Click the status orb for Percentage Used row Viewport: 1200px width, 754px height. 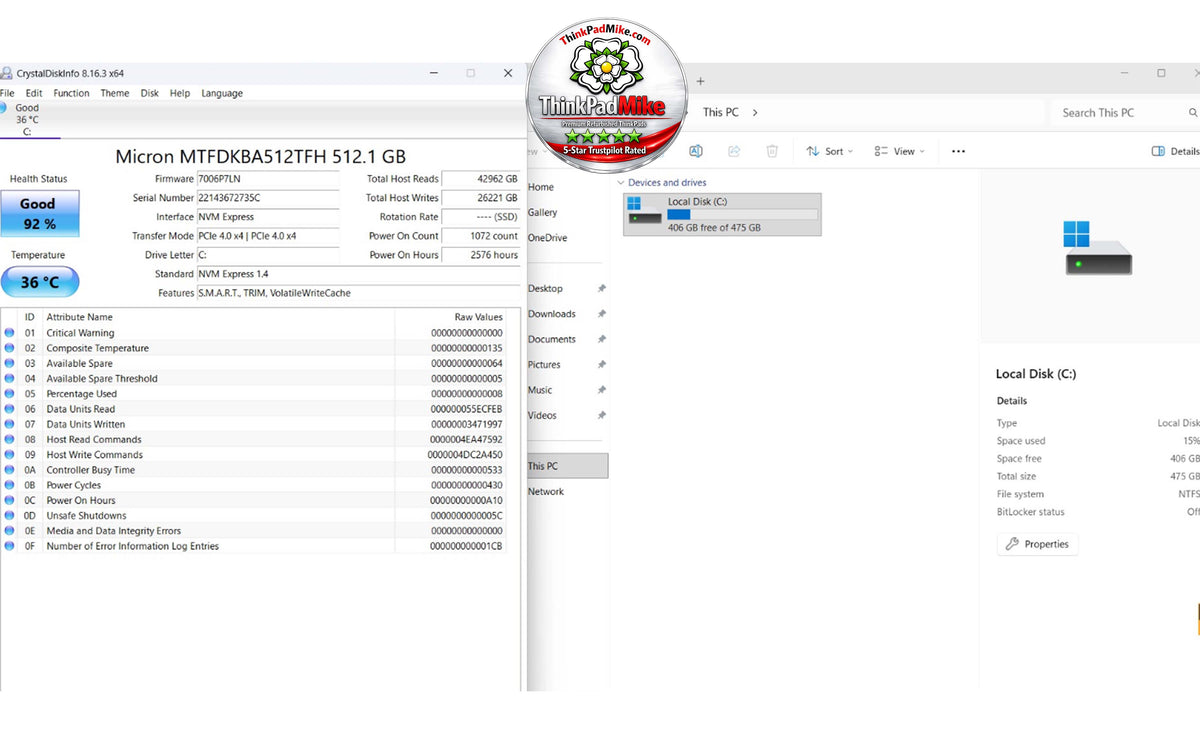9,394
